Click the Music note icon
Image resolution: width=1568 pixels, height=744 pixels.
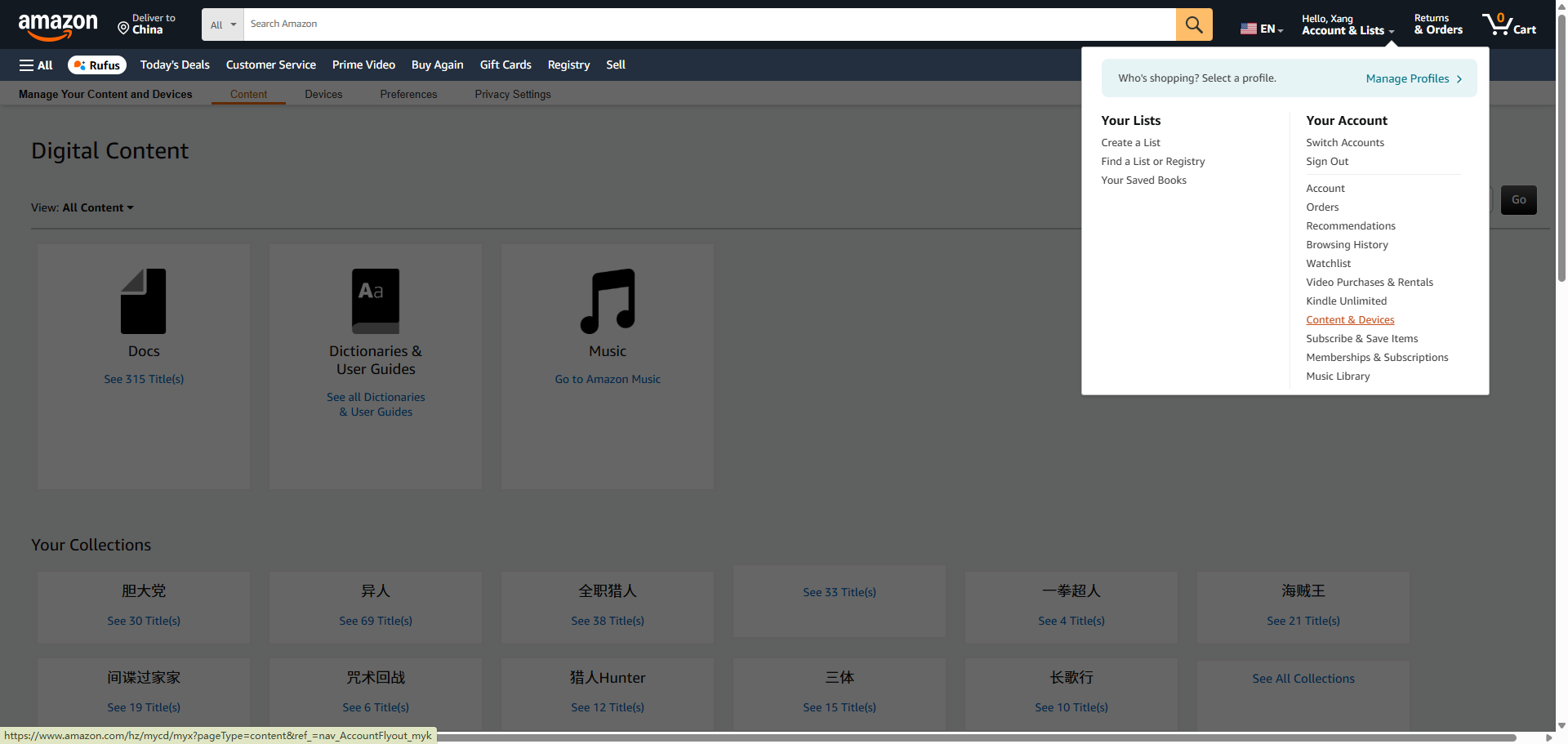tap(608, 301)
